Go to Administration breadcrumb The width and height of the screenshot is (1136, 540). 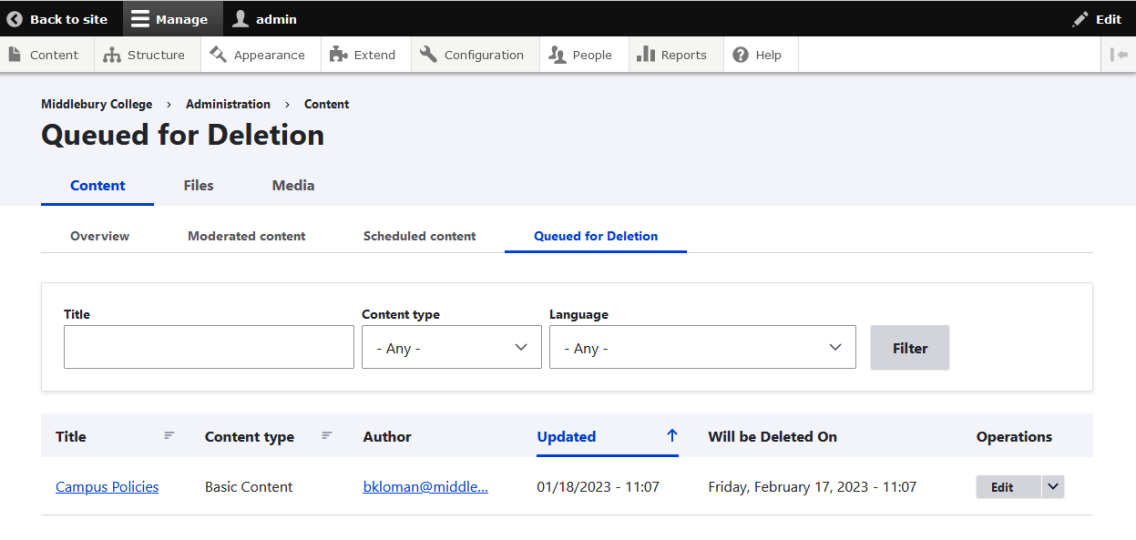tap(228, 104)
